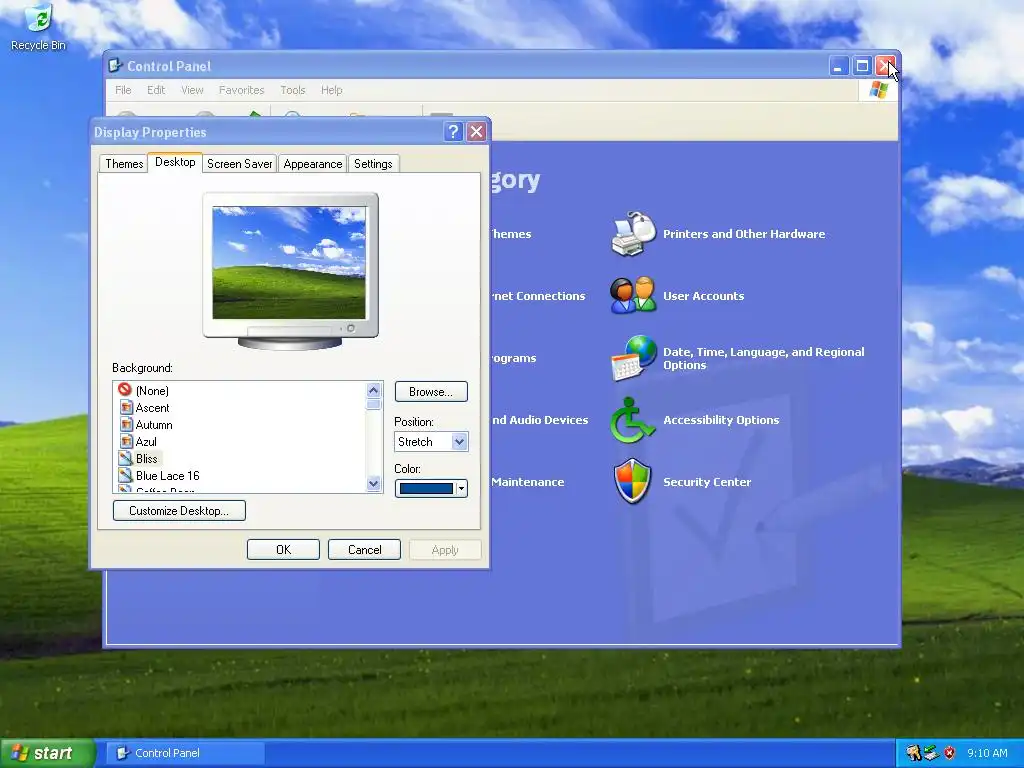Click the background list scroll-down arrow
The width and height of the screenshot is (1024, 768).
pos(374,484)
